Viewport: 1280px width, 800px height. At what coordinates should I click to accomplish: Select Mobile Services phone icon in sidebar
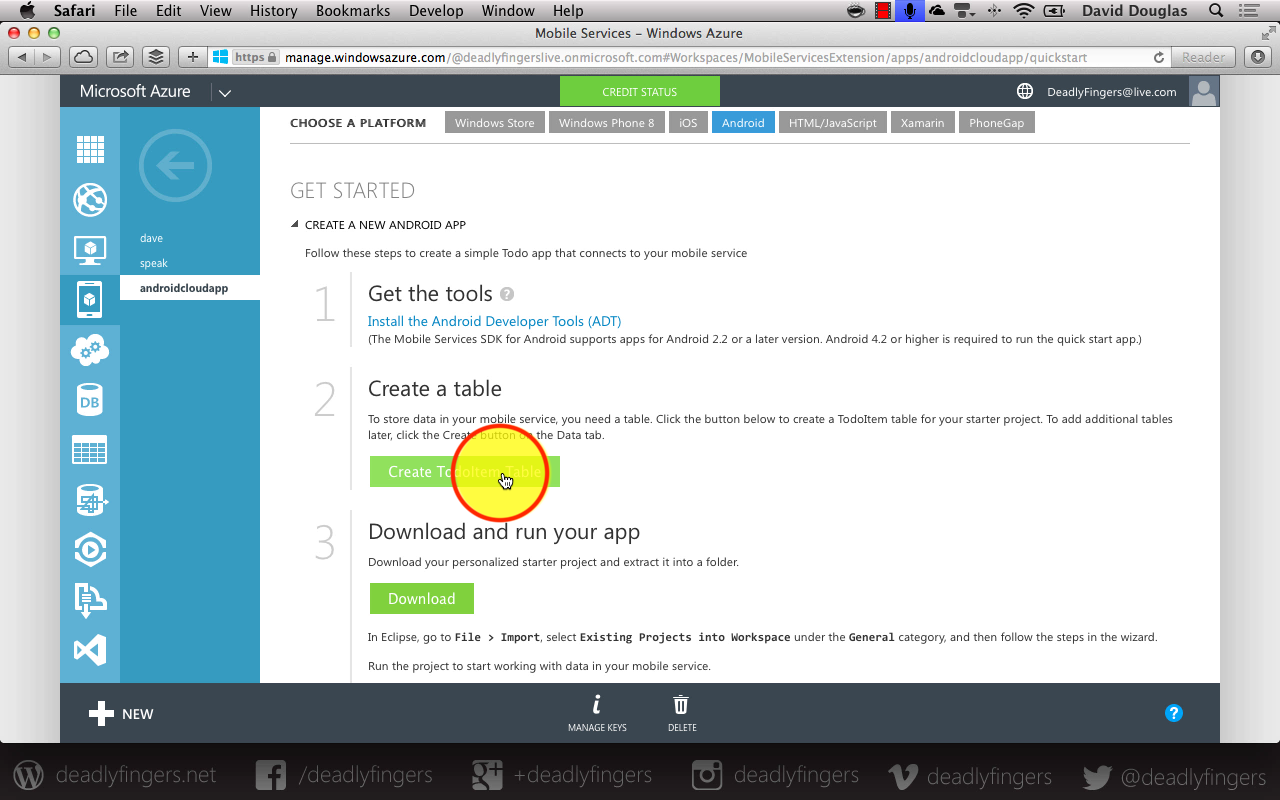pos(90,299)
